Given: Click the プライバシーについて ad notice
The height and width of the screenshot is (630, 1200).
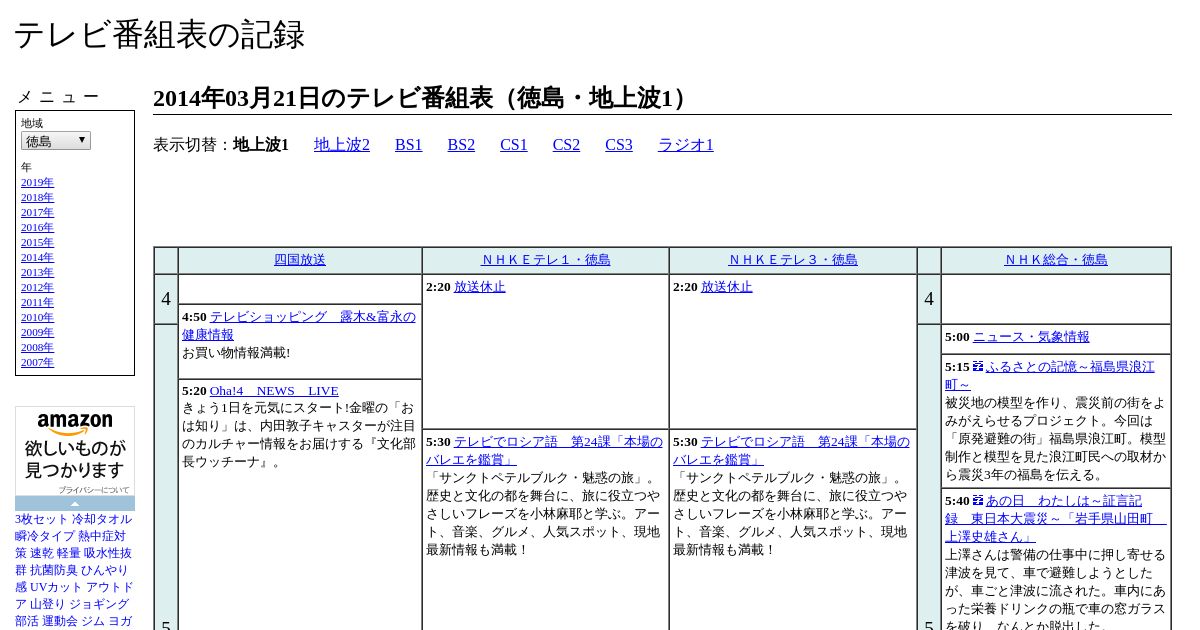Looking at the screenshot, I should [x=93, y=490].
